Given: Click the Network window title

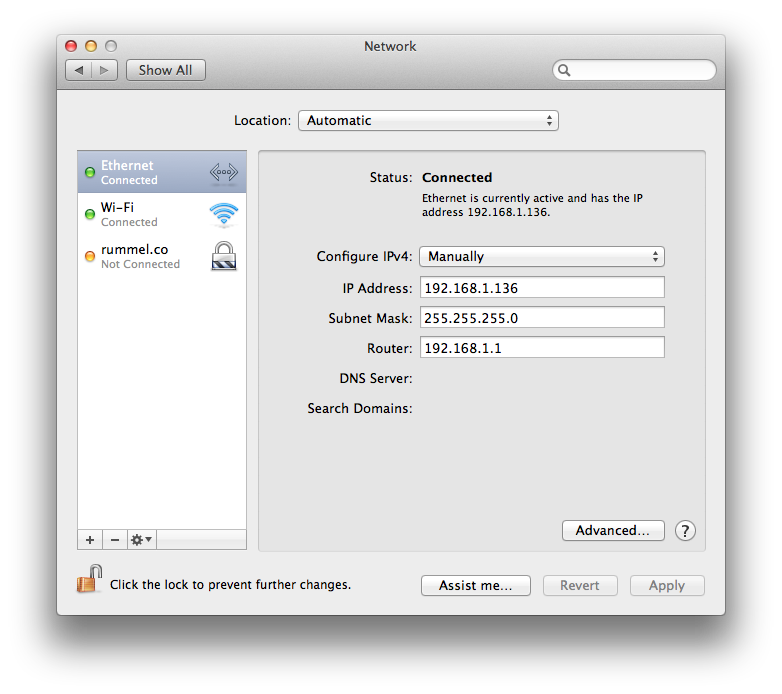Looking at the screenshot, I should point(390,46).
